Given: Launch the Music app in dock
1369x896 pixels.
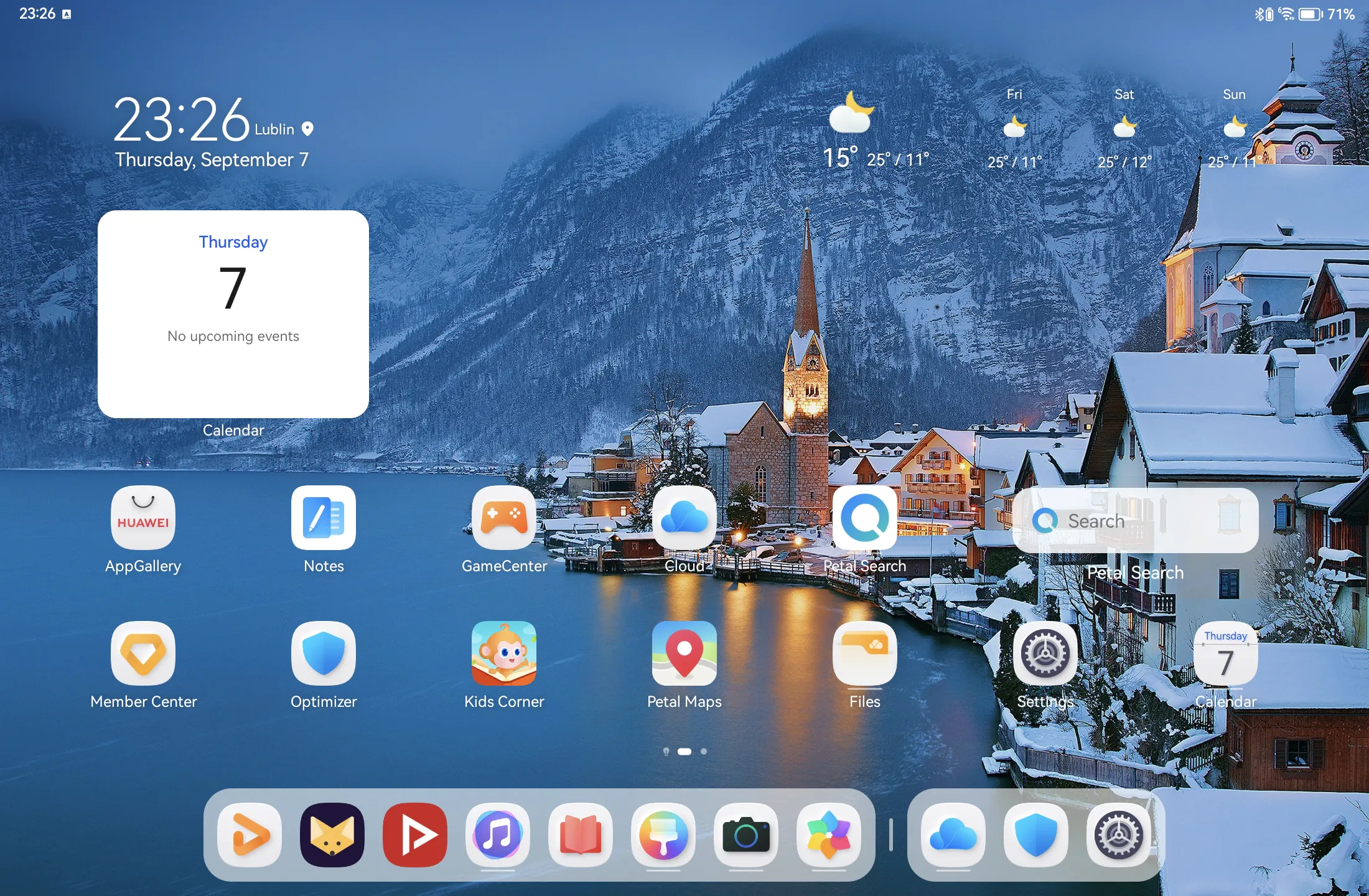Looking at the screenshot, I should pyautogui.click(x=498, y=835).
